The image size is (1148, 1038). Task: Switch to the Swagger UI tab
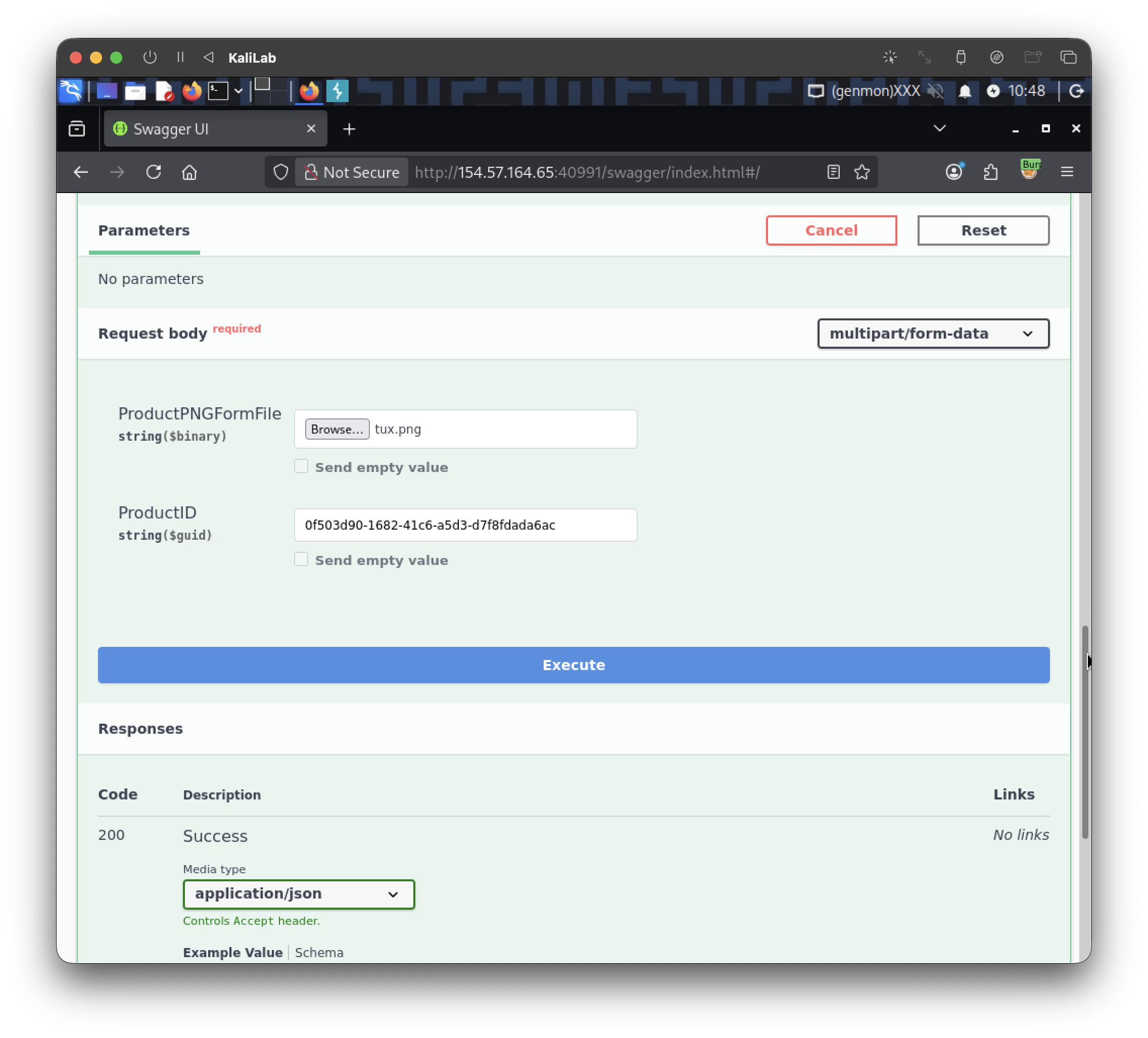(x=215, y=129)
